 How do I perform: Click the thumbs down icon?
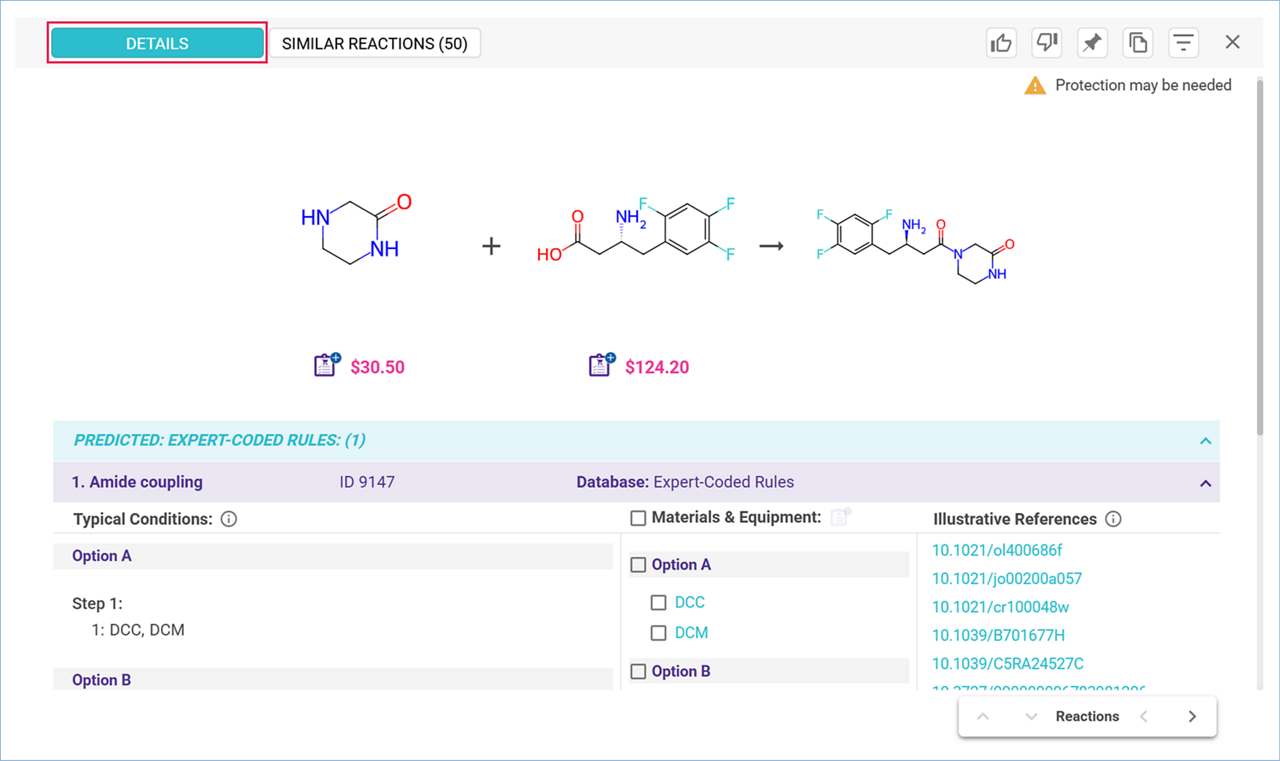[x=1047, y=43]
